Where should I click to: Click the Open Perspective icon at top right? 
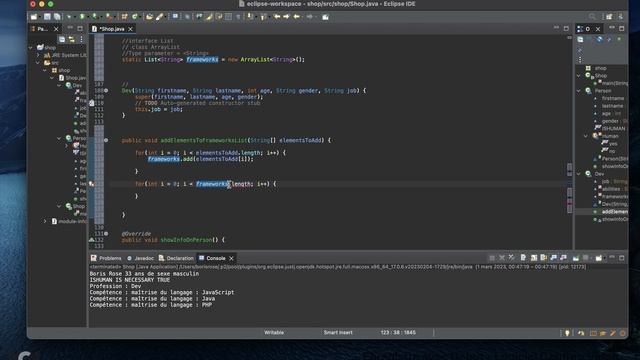coord(609,17)
